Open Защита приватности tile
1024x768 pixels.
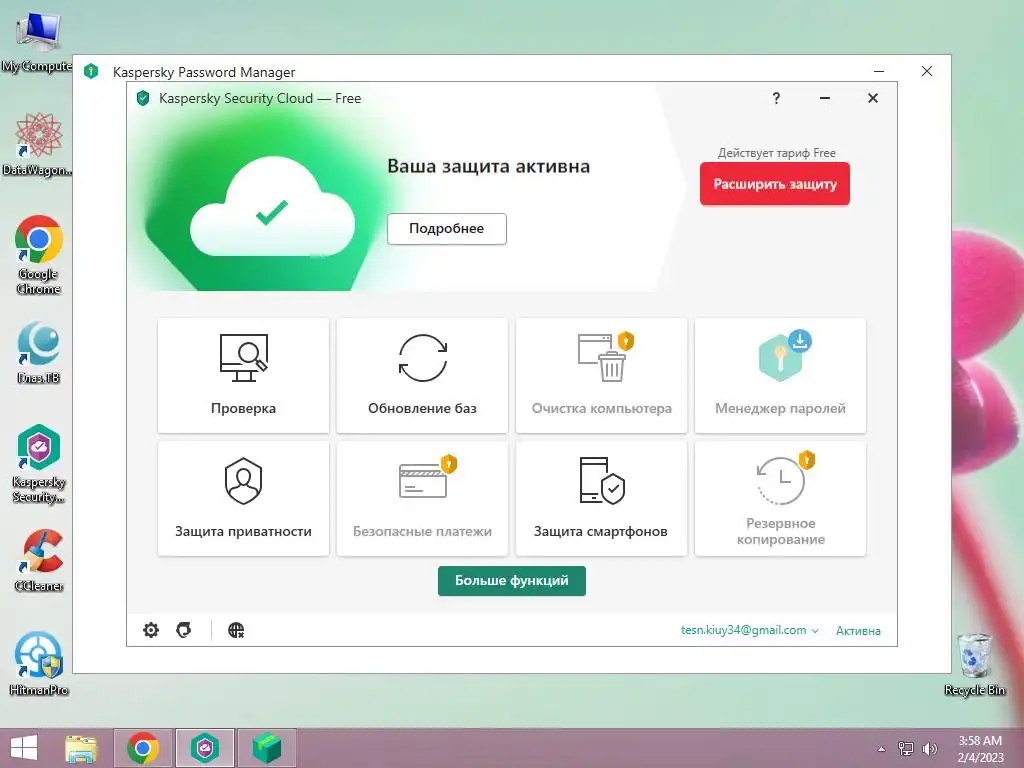tap(243, 499)
